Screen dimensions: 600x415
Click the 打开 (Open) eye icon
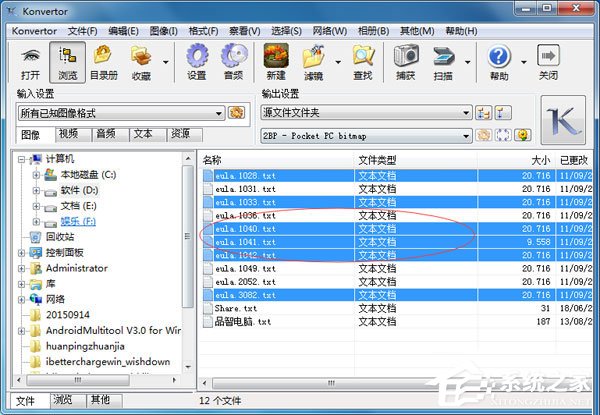[x=31, y=56]
